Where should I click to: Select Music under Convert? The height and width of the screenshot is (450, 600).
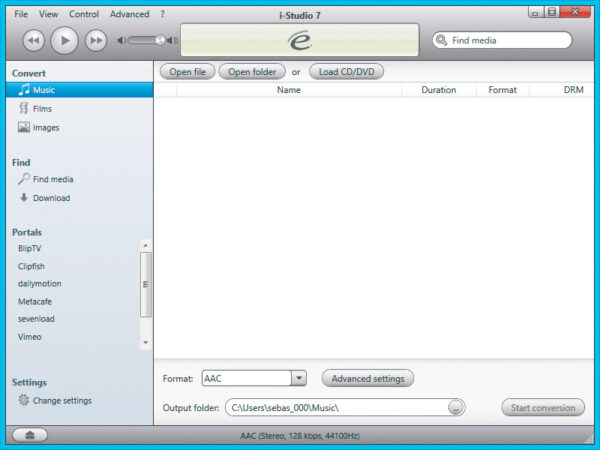pos(43,90)
